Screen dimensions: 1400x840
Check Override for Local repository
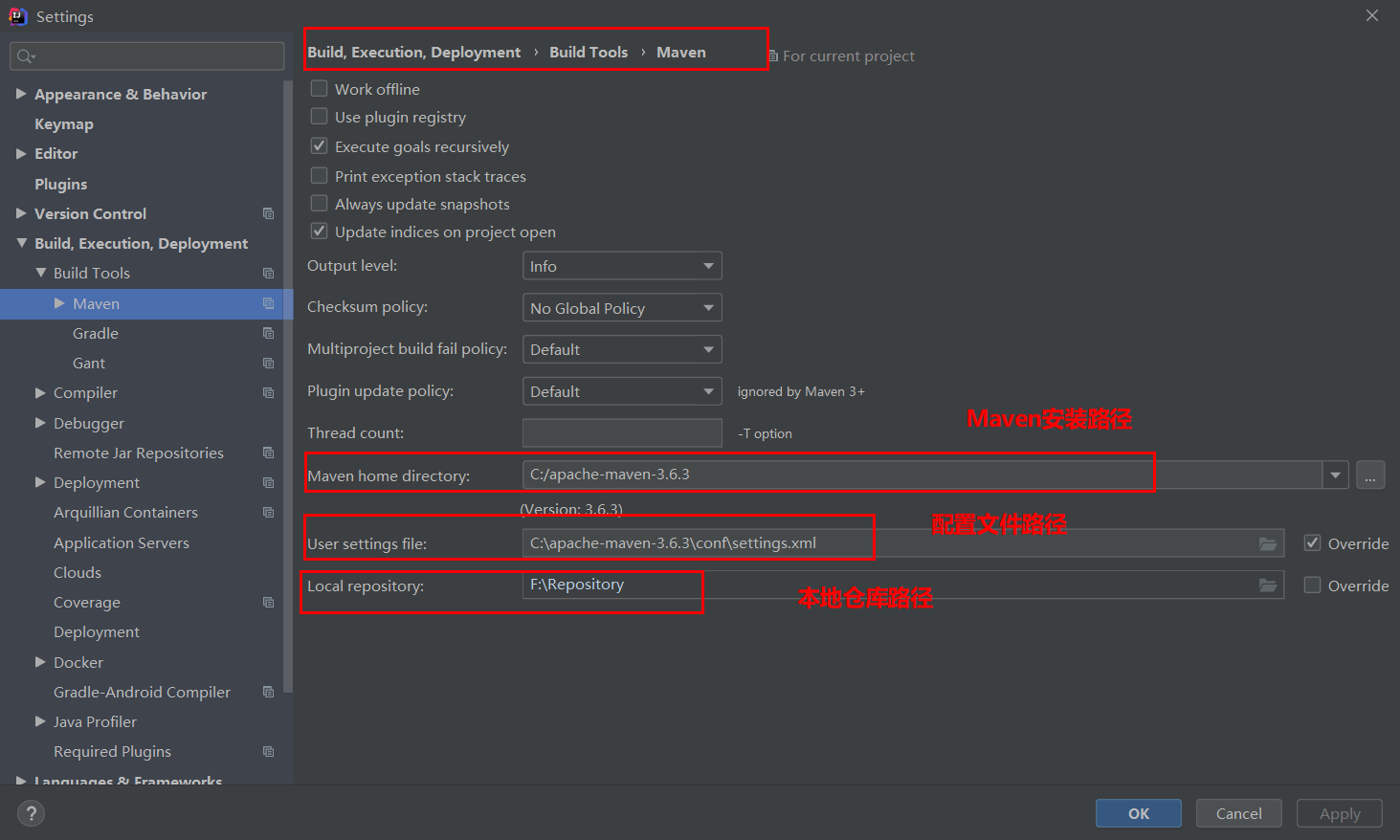[1313, 585]
